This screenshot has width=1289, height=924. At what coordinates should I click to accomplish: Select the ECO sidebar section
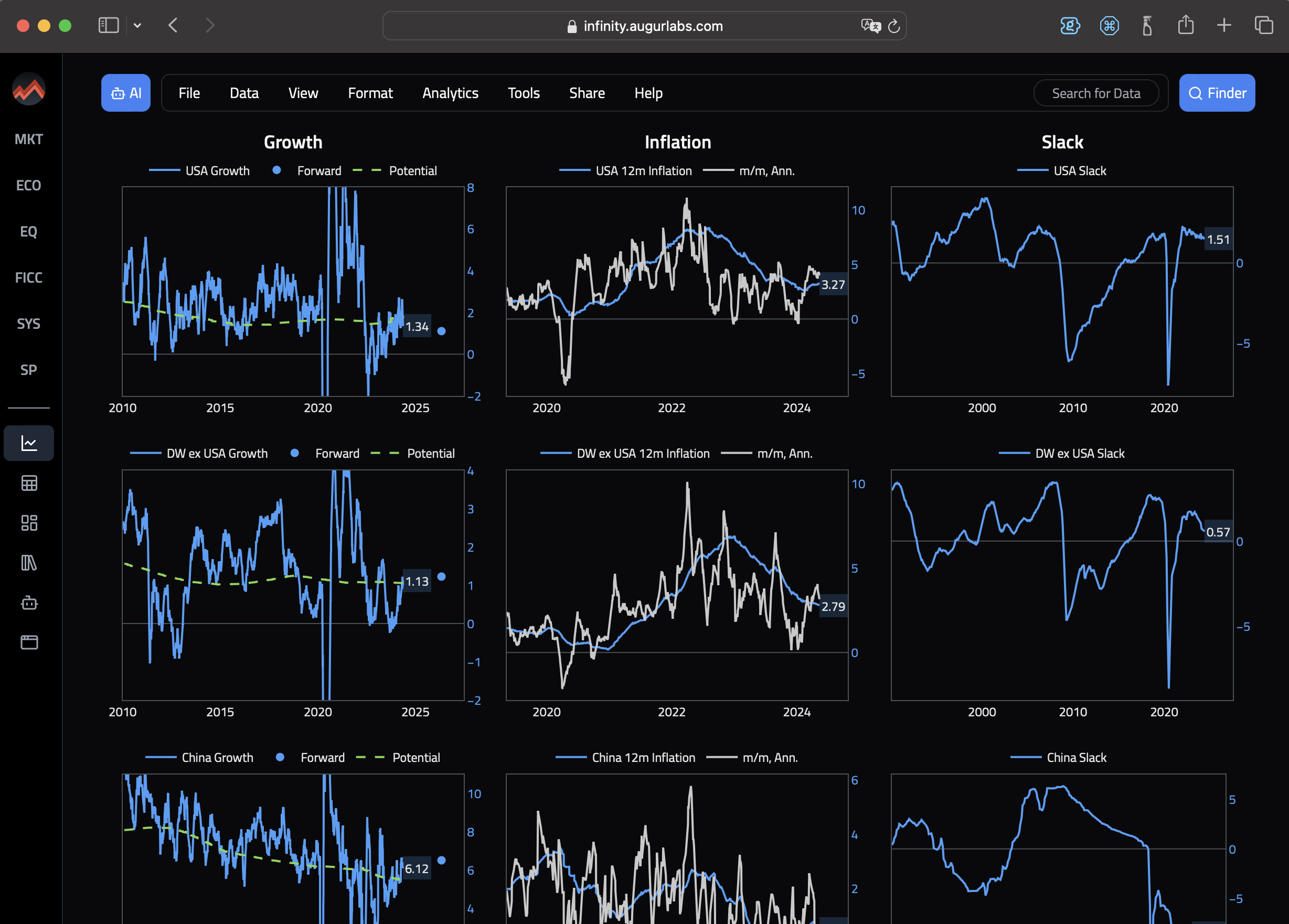click(x=28, y=185)
